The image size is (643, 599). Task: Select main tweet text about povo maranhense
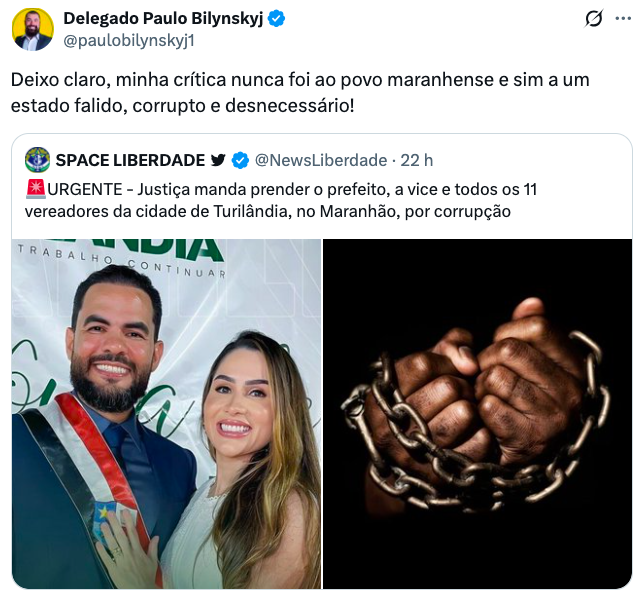pyautogui.click(x=300, y=93)
